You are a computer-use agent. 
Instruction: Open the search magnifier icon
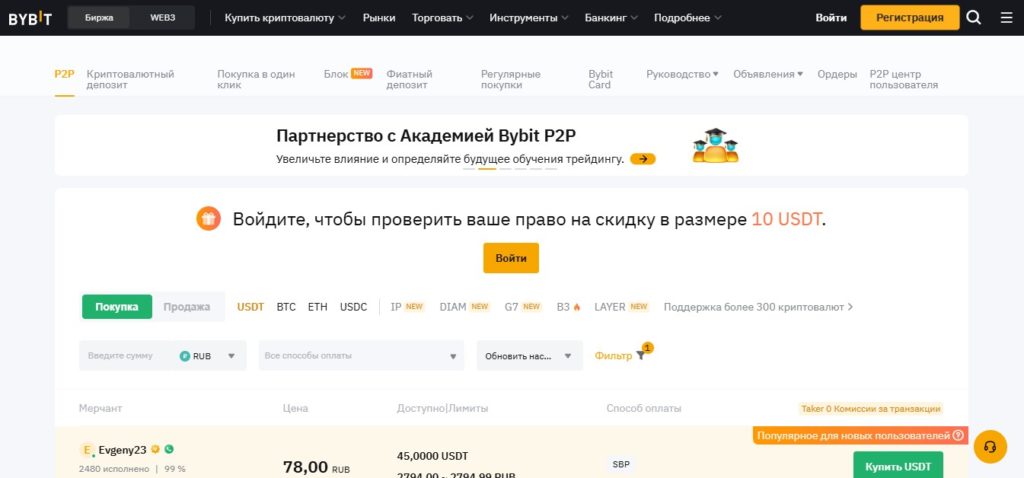[974, 18]
